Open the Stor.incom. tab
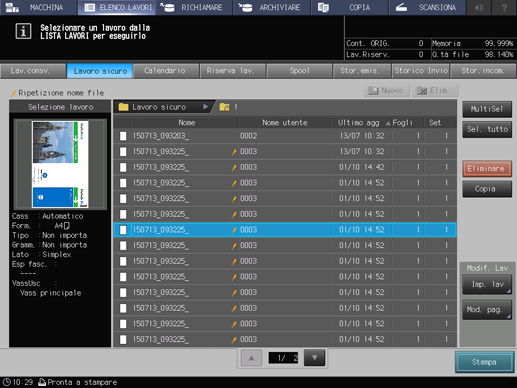Image resolution: width=517 pixels, height=388 pixels. tap(483, 71)
